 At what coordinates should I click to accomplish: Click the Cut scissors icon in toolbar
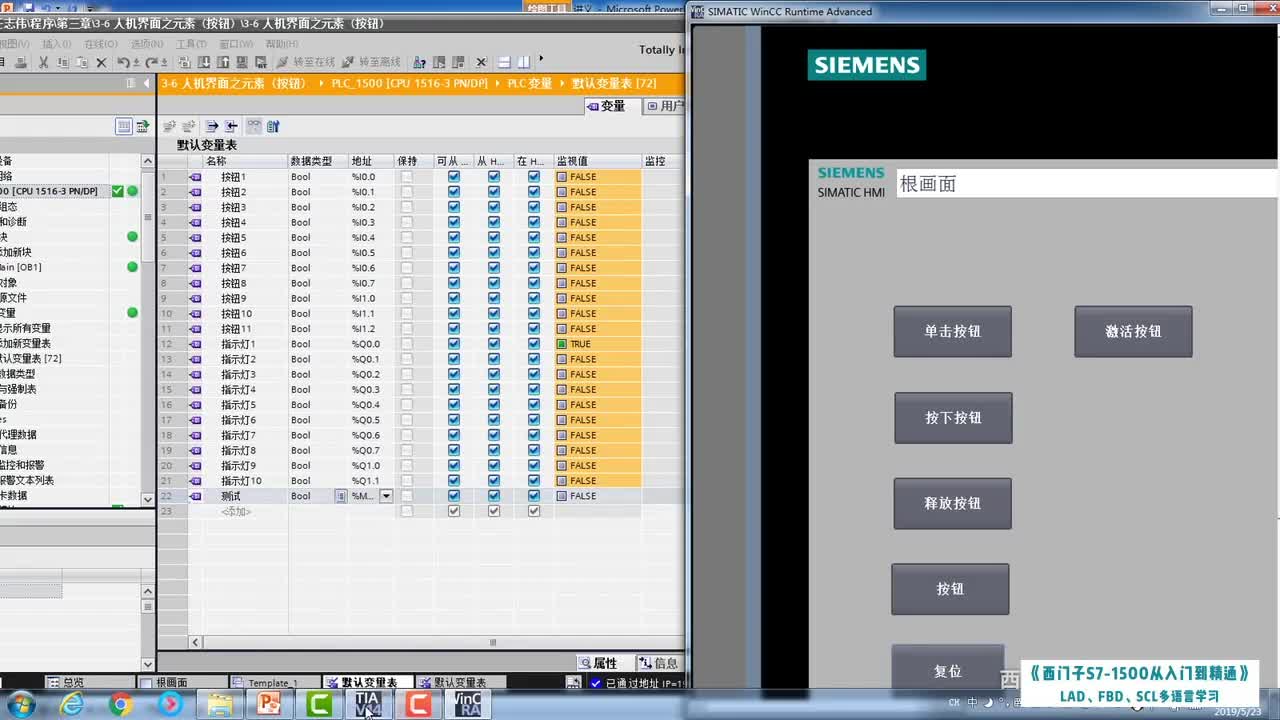[x=43, y=62]
